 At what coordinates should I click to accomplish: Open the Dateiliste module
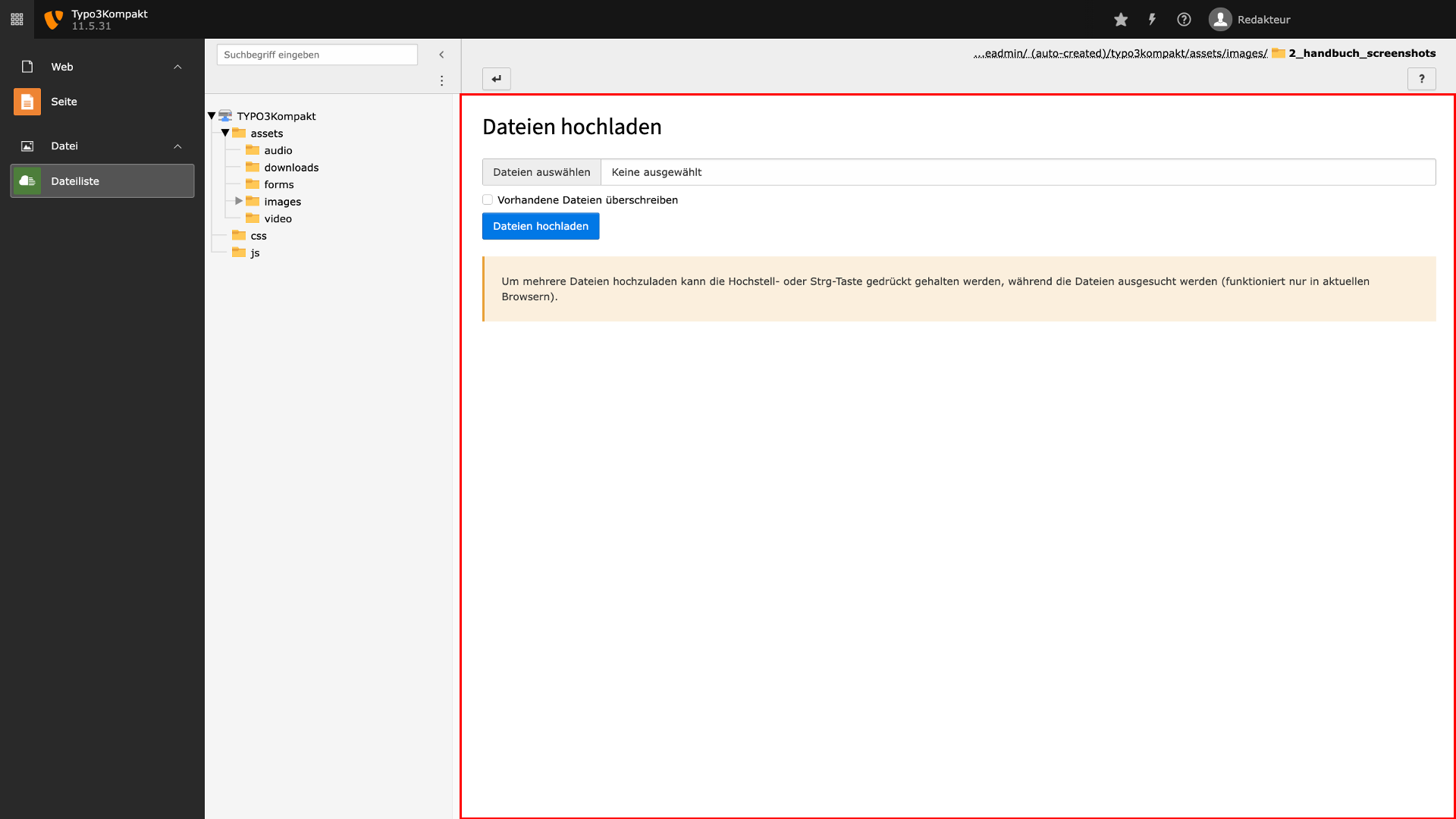[102, 181]
